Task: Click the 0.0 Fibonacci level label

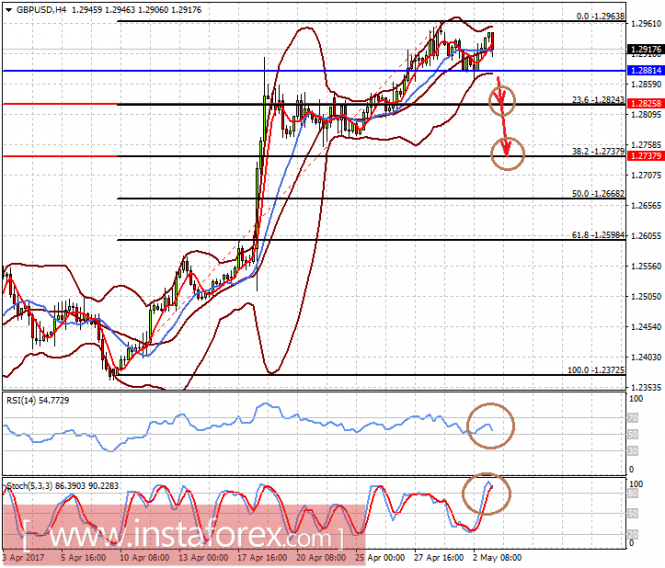Action: [x=601, y=16]
